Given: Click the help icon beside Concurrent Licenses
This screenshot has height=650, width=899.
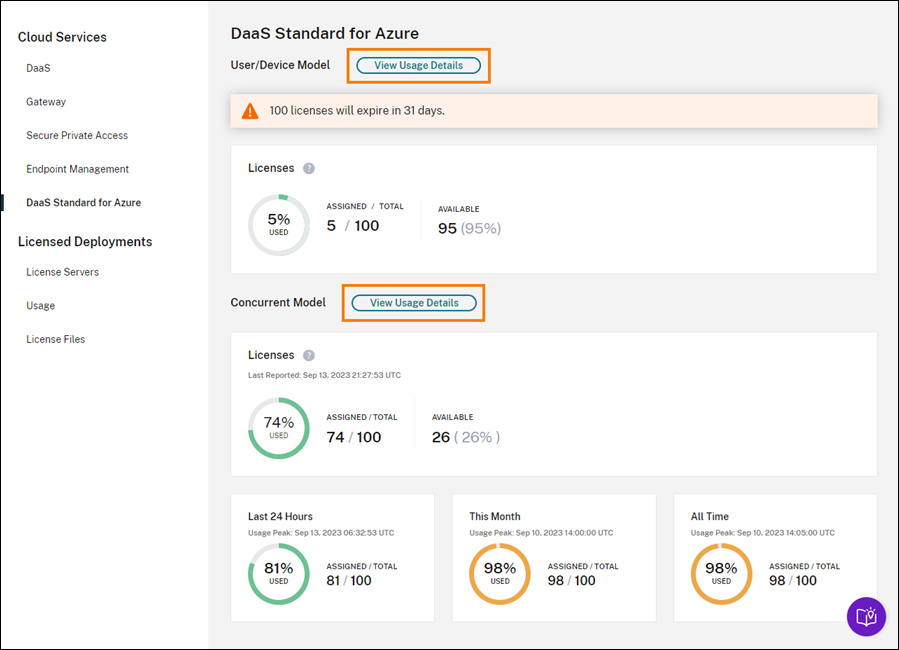Looking at the screenshot, I should tap(309, 355).
